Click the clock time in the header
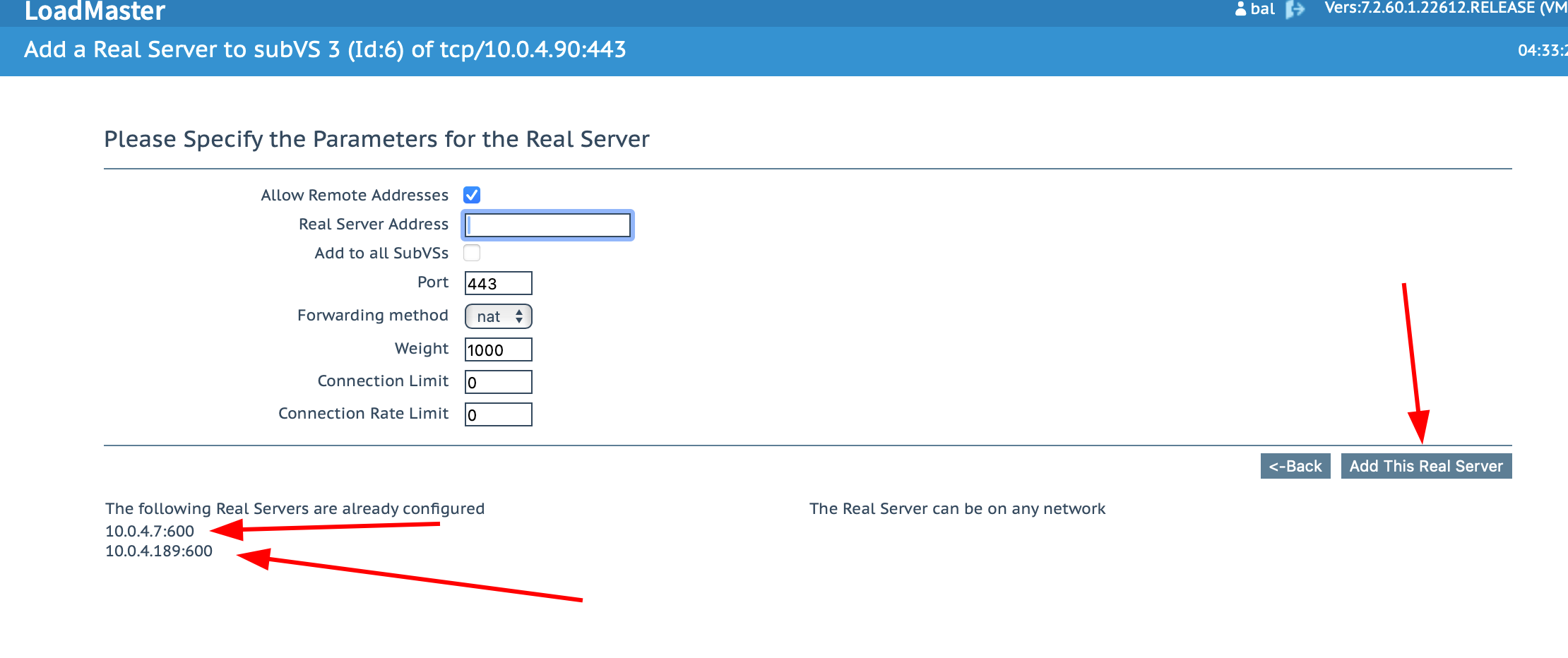The width and height of the screenshot is (1568, 658). 1541,50
